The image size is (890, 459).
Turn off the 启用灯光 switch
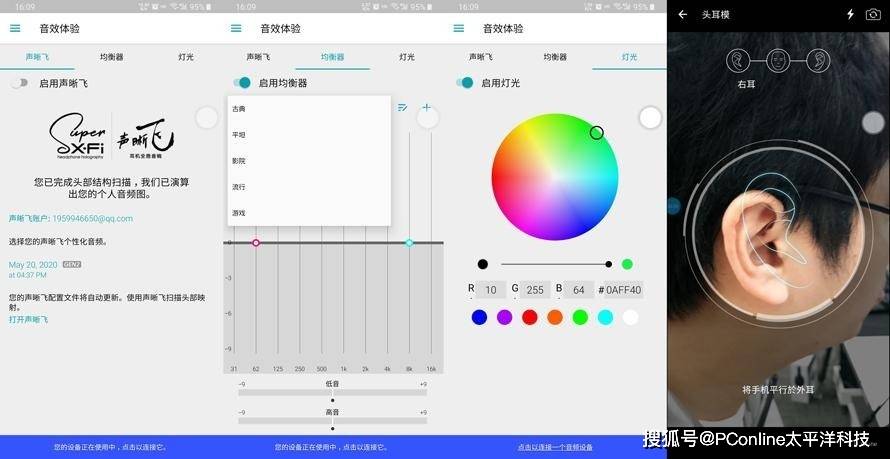tap(465, 83)
